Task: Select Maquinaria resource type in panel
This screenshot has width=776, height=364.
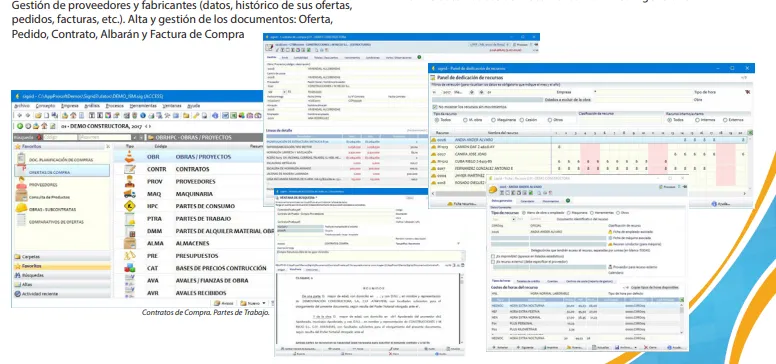Action: [493, 120]
